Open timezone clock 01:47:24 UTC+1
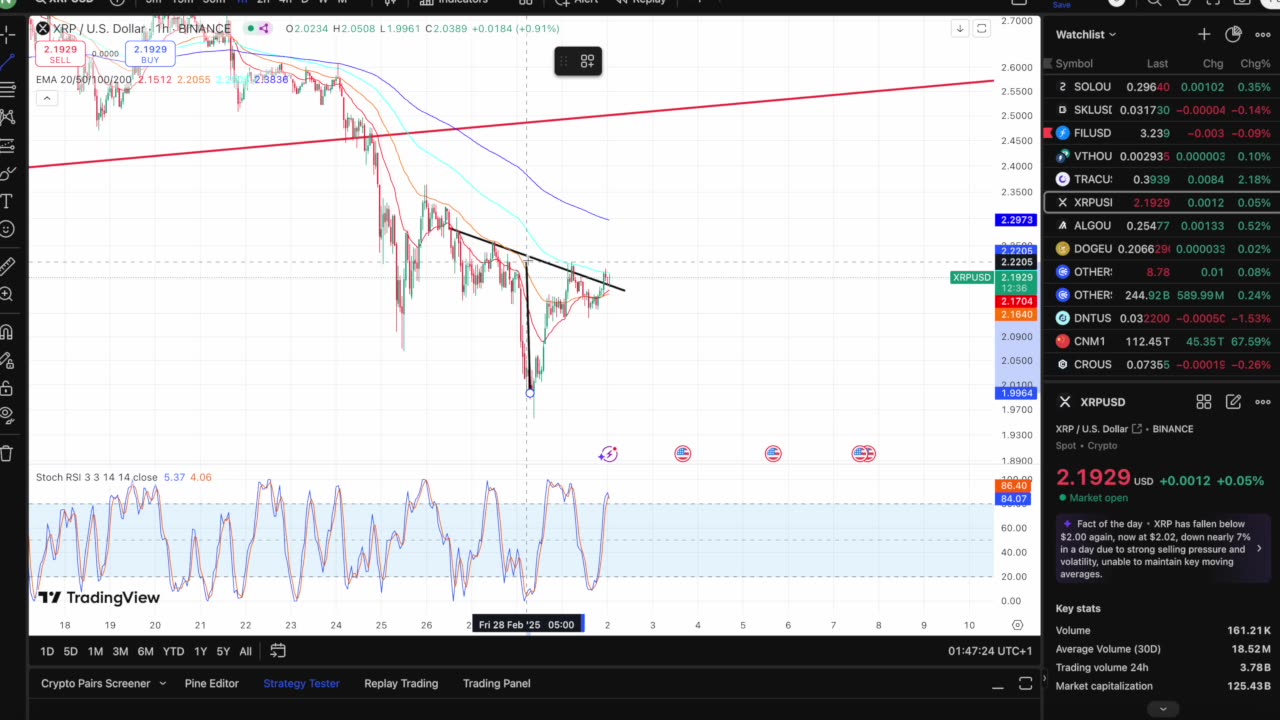 [990, 651]
